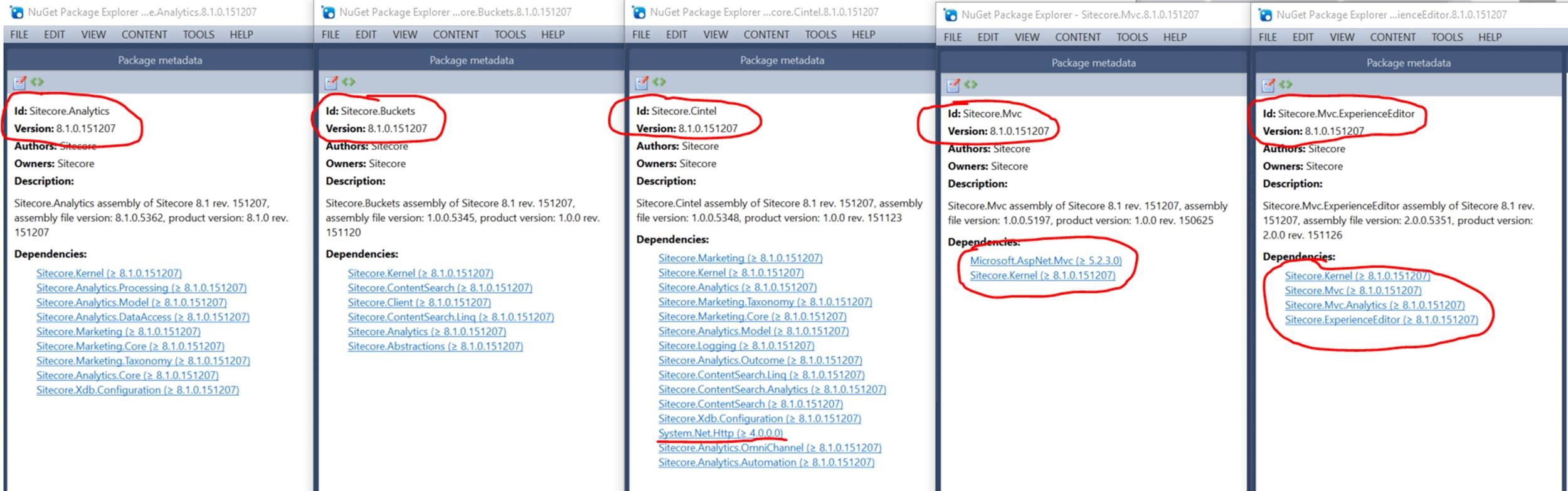Open Microsoft.AspNet.Mvc dependency link

click(1046, 261)
